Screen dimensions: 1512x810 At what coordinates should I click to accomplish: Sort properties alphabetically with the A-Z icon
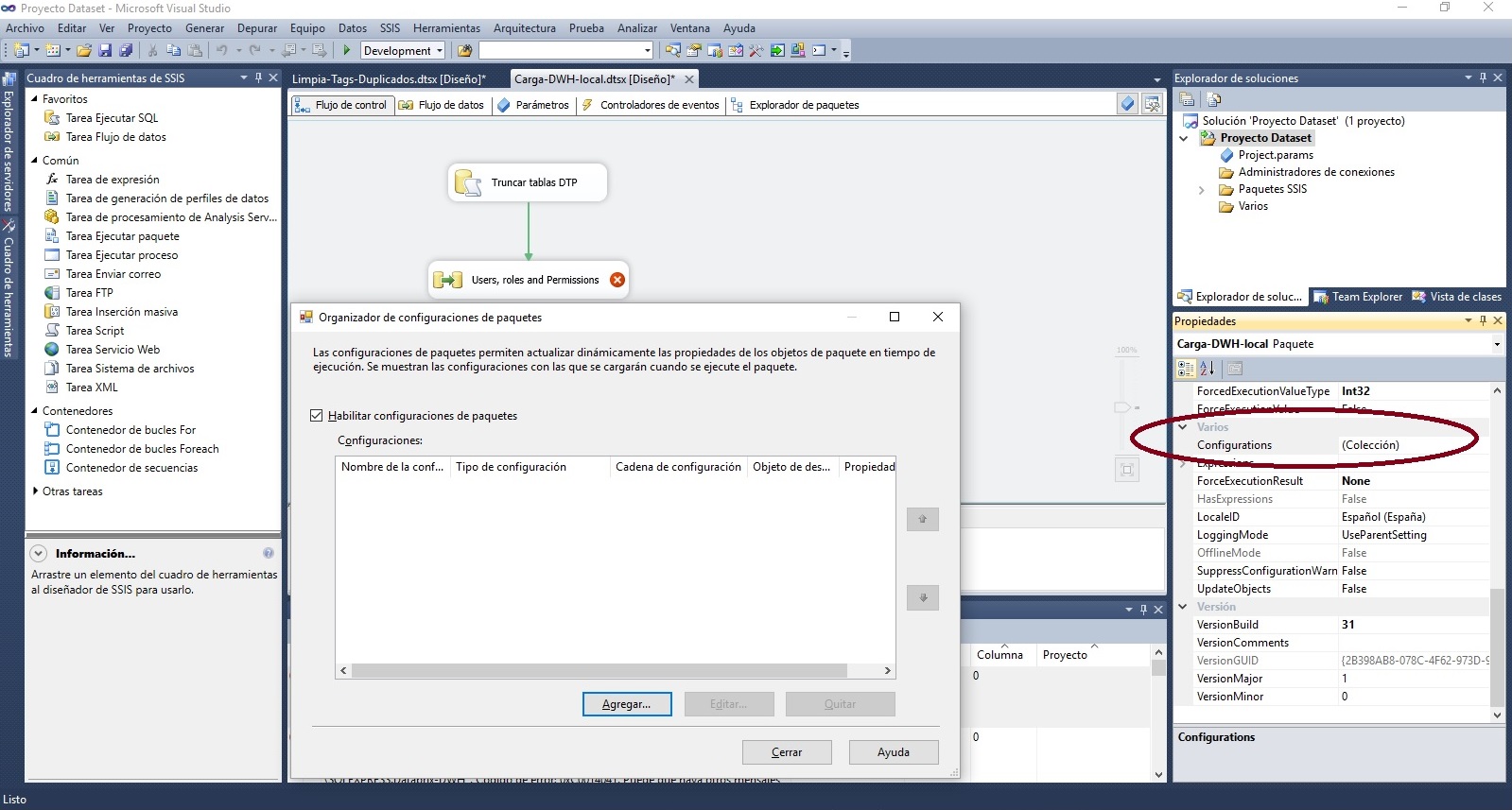1208,369
